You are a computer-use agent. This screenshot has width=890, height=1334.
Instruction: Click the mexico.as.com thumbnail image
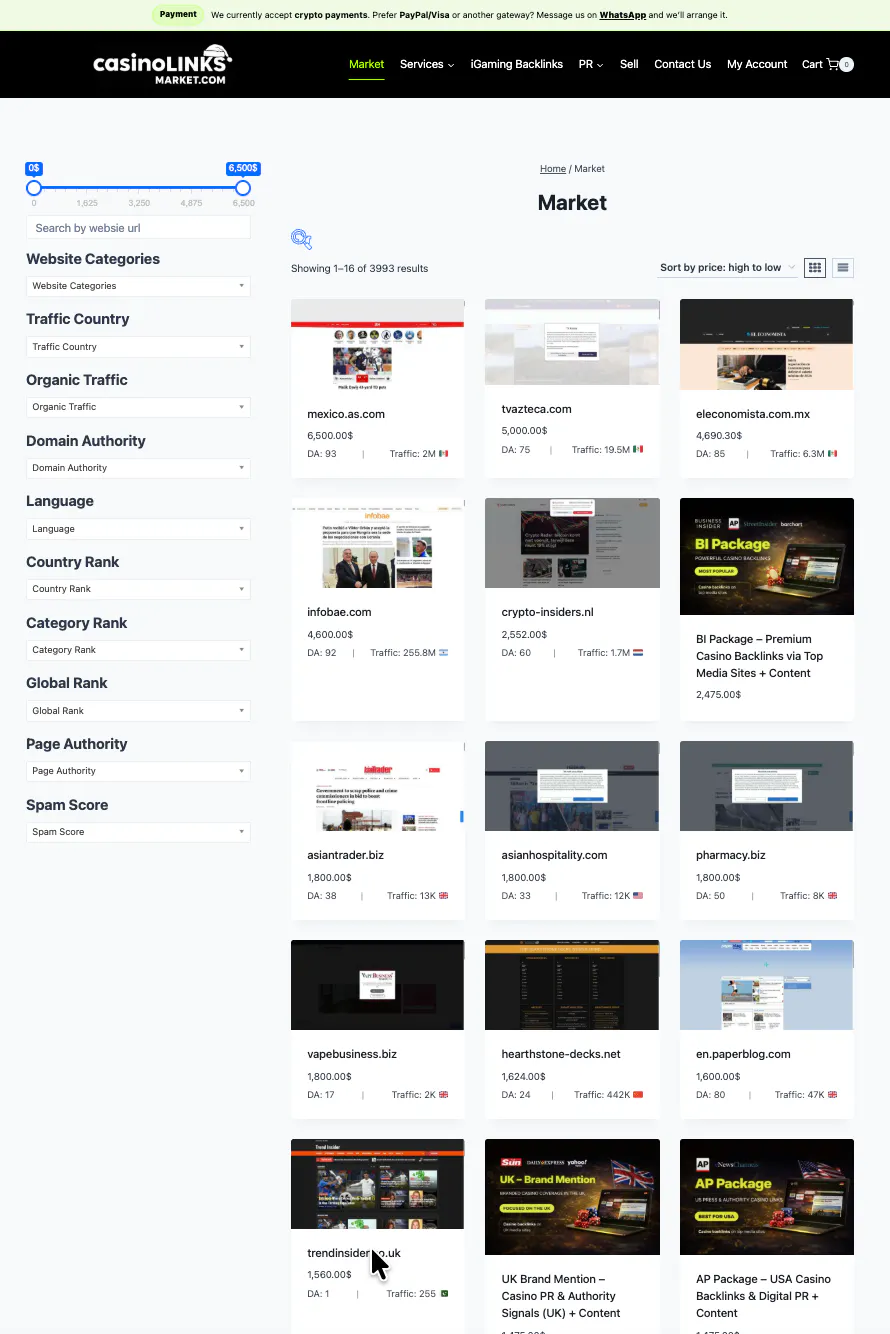(377, 344)
